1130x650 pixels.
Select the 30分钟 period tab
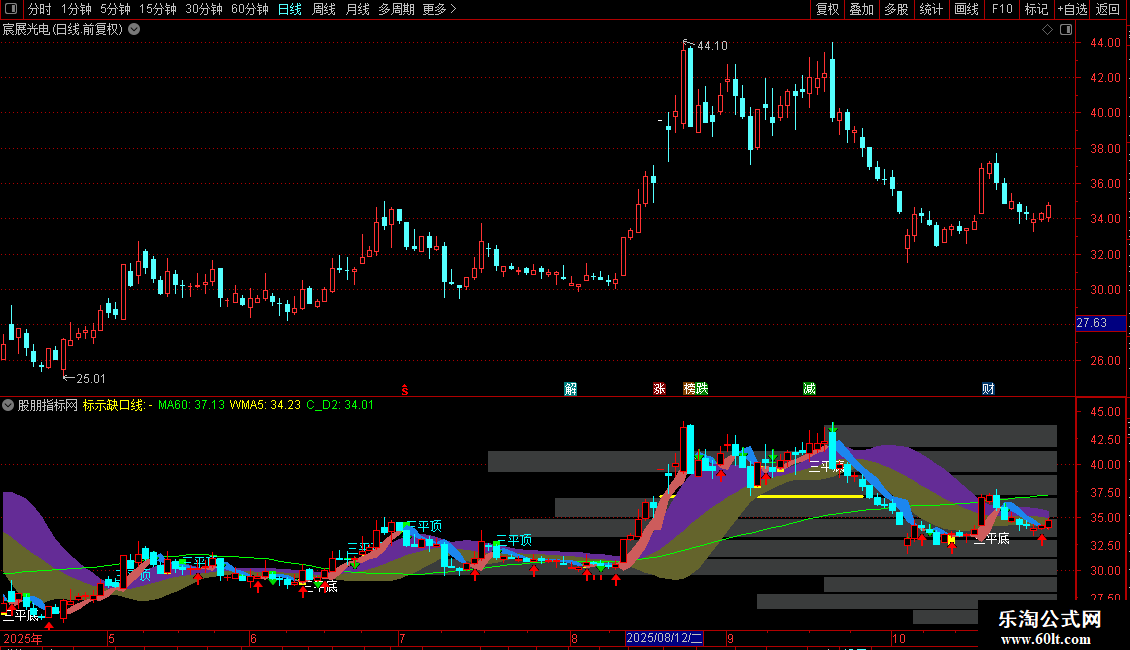tap(204, 9)
